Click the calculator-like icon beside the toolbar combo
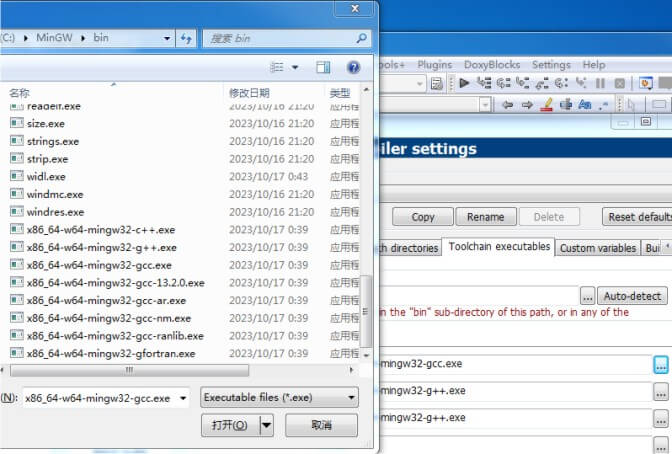Image resolution: width=672 pixels, height=454 pixels. (436, 83)
